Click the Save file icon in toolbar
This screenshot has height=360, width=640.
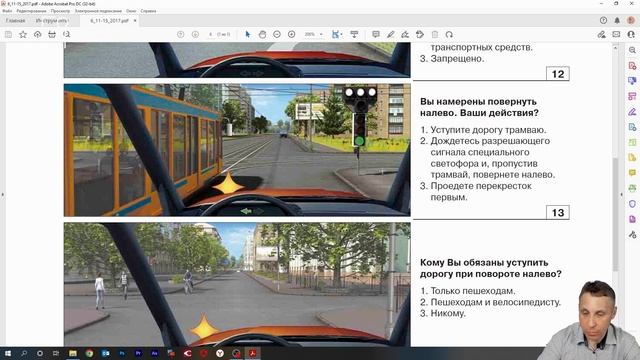coord(8,35)
